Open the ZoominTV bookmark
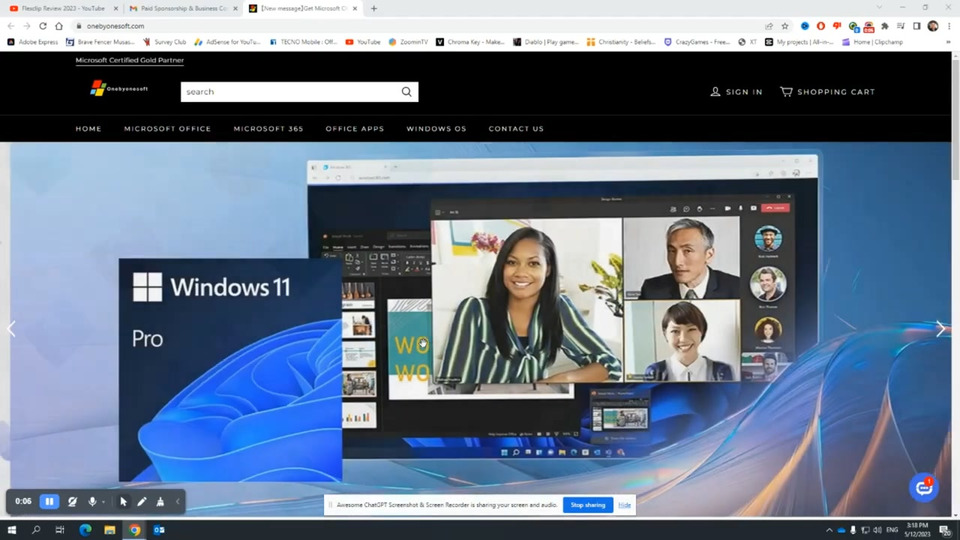 [408, 42]
